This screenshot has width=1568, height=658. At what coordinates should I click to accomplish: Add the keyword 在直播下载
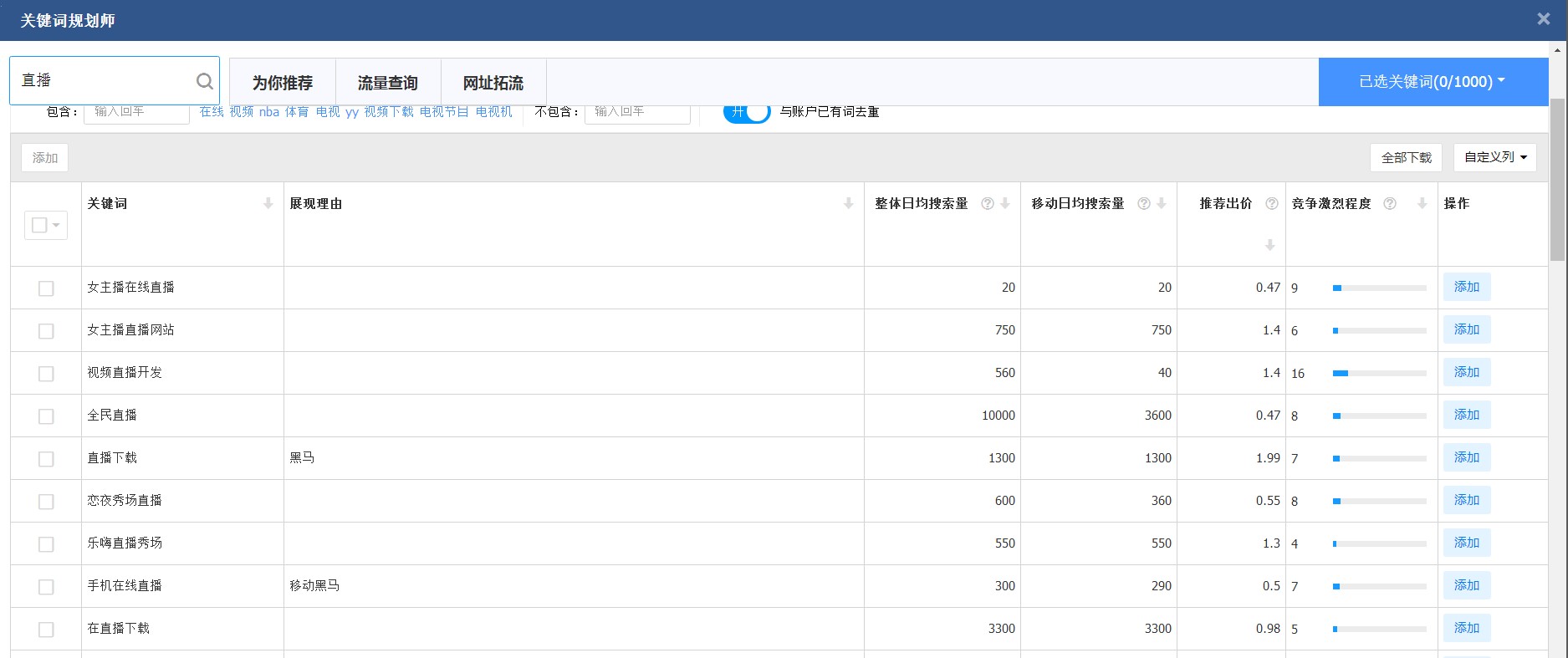[x=1467, y=628]
